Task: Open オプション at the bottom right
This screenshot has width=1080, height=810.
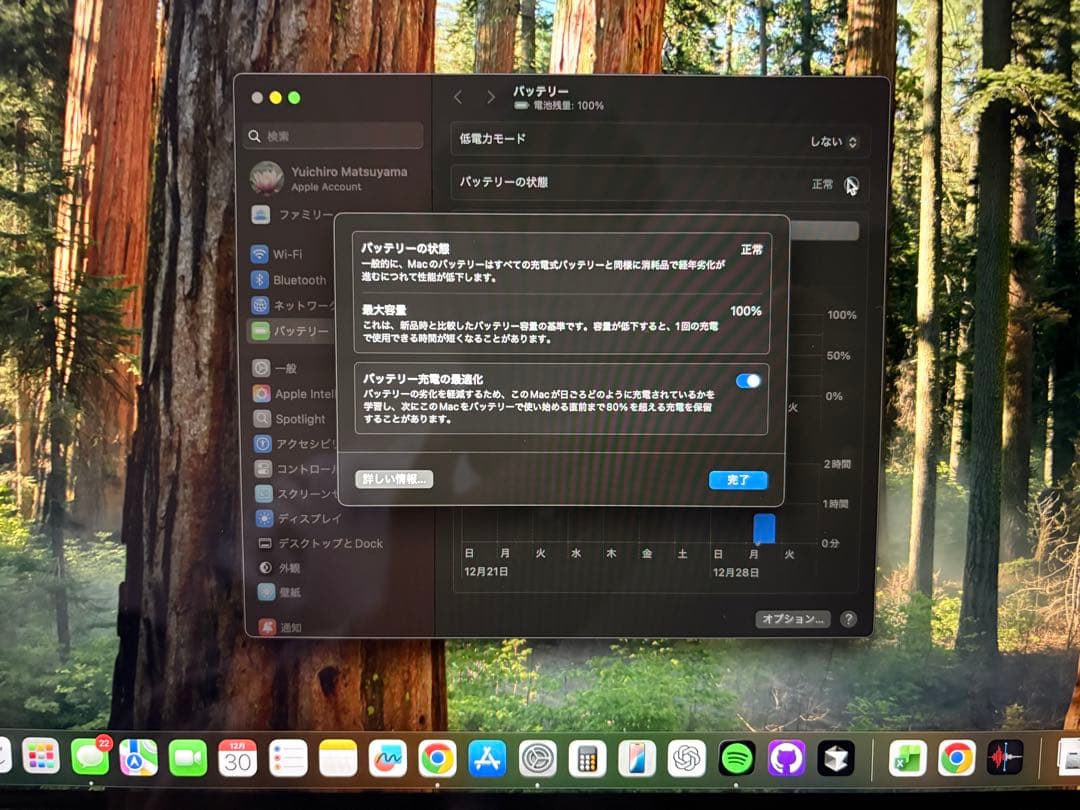Action: click(793, 618)
